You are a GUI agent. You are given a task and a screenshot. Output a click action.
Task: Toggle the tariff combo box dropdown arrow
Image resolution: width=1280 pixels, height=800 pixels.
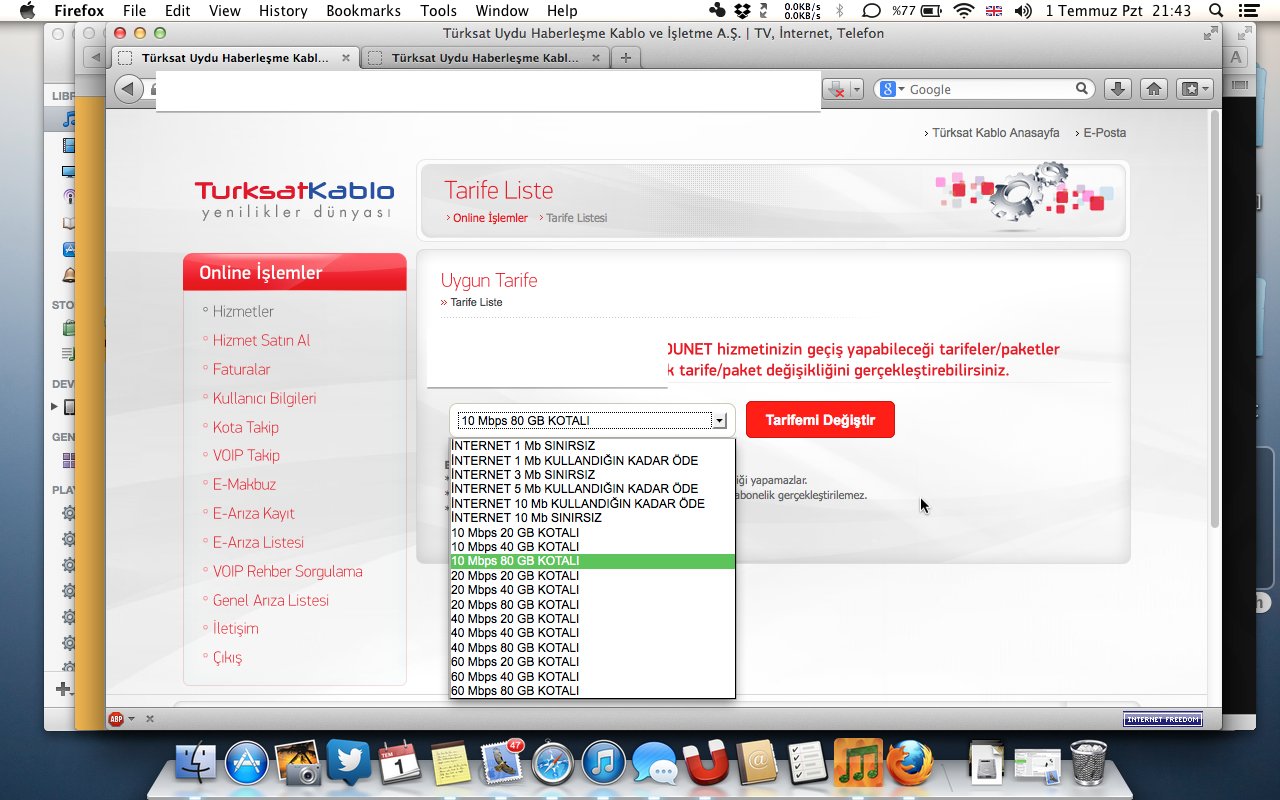click(x=719, y=421)
